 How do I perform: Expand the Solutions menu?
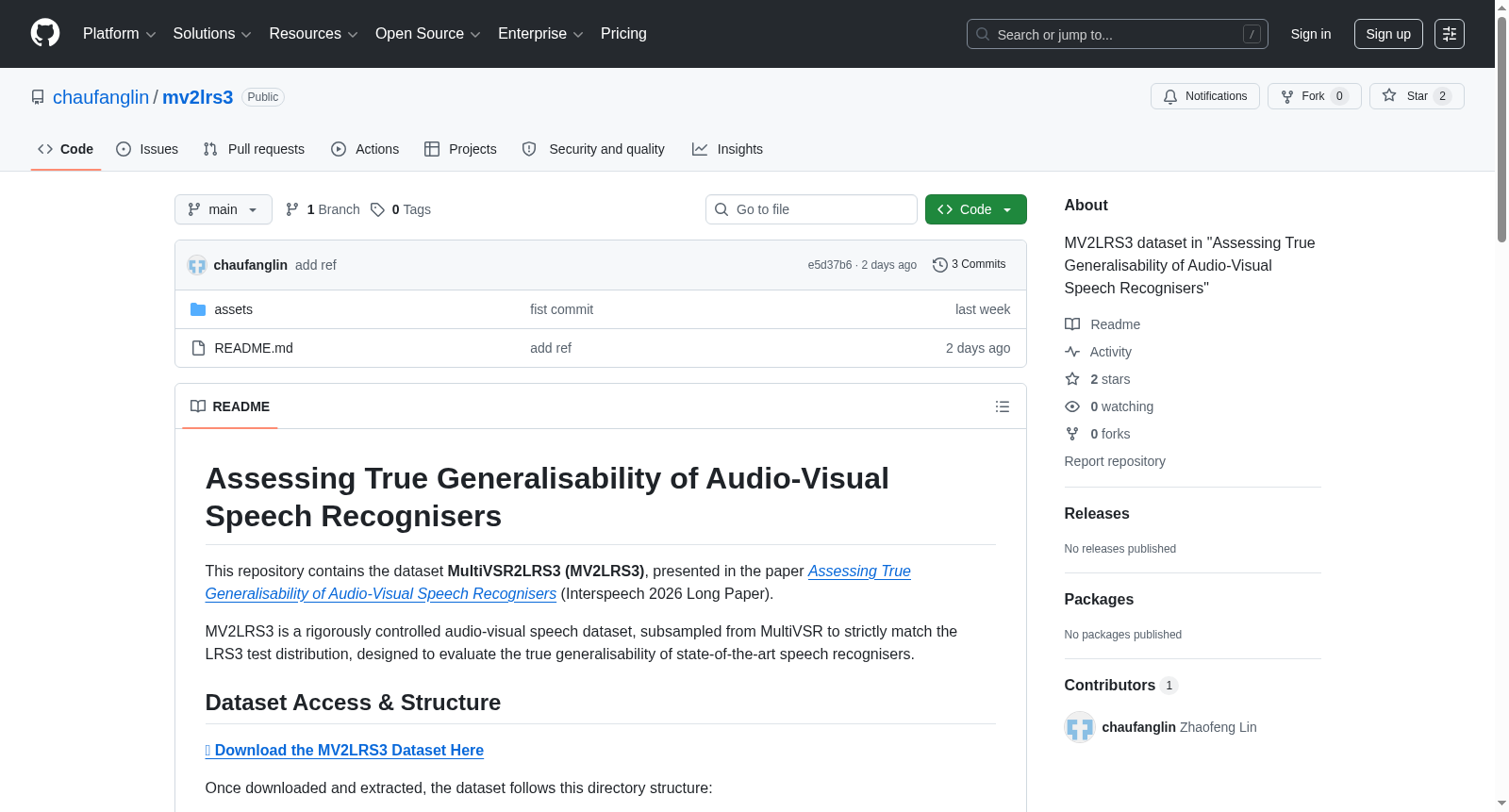tap(212, 34)
